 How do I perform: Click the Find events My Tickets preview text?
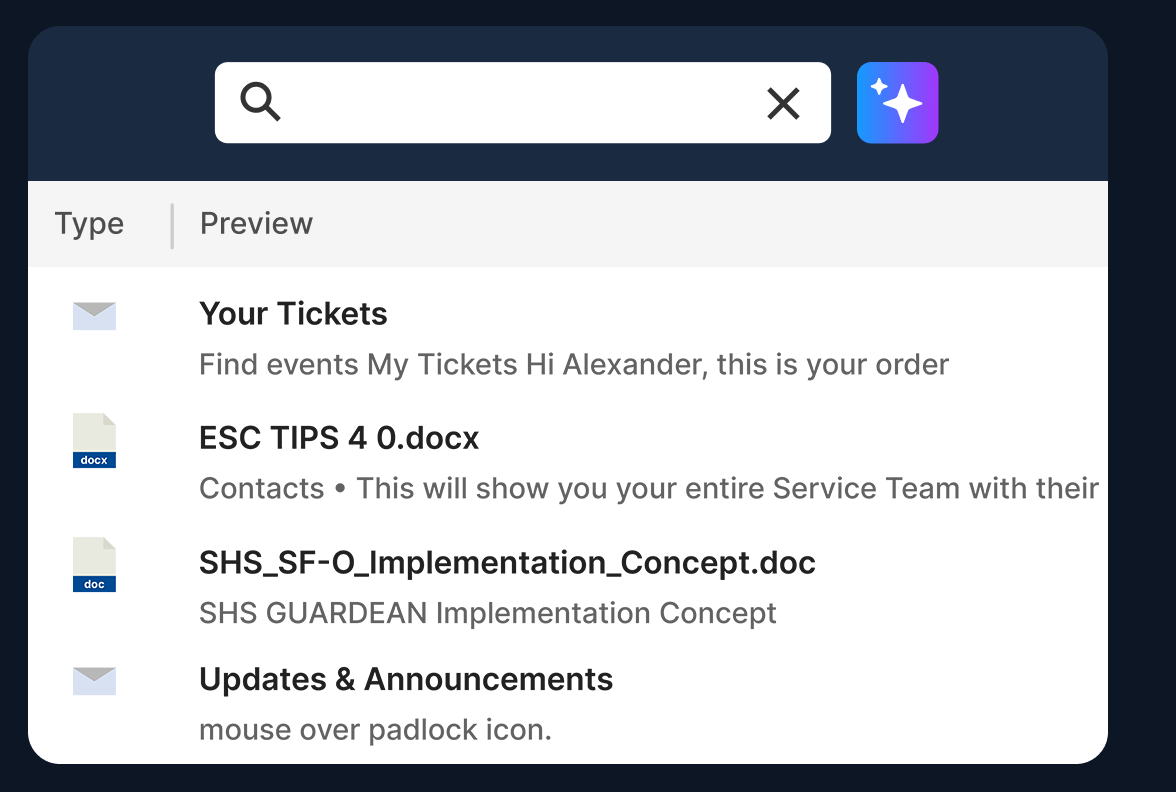pos(574,364)
